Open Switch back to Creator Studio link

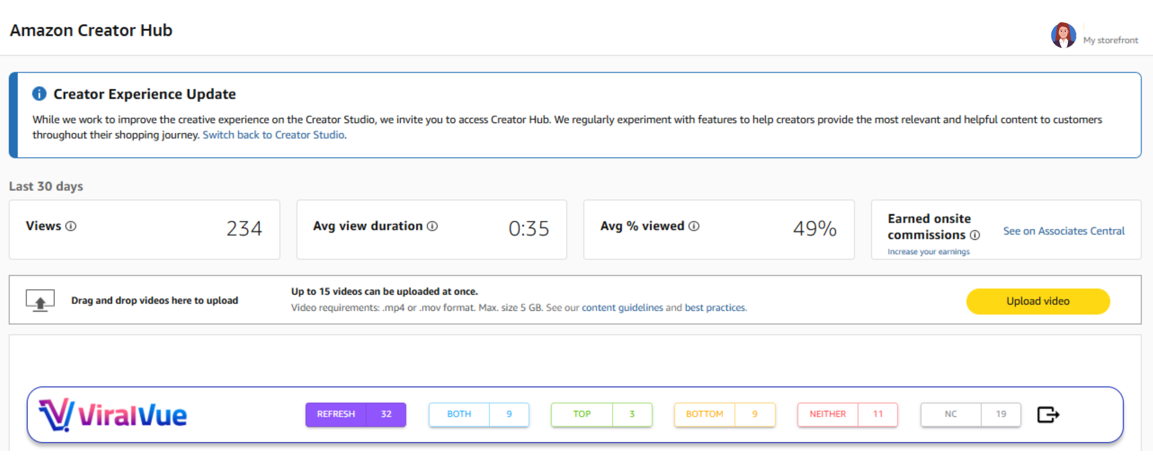pyautogui.click(x=273, y=135)
